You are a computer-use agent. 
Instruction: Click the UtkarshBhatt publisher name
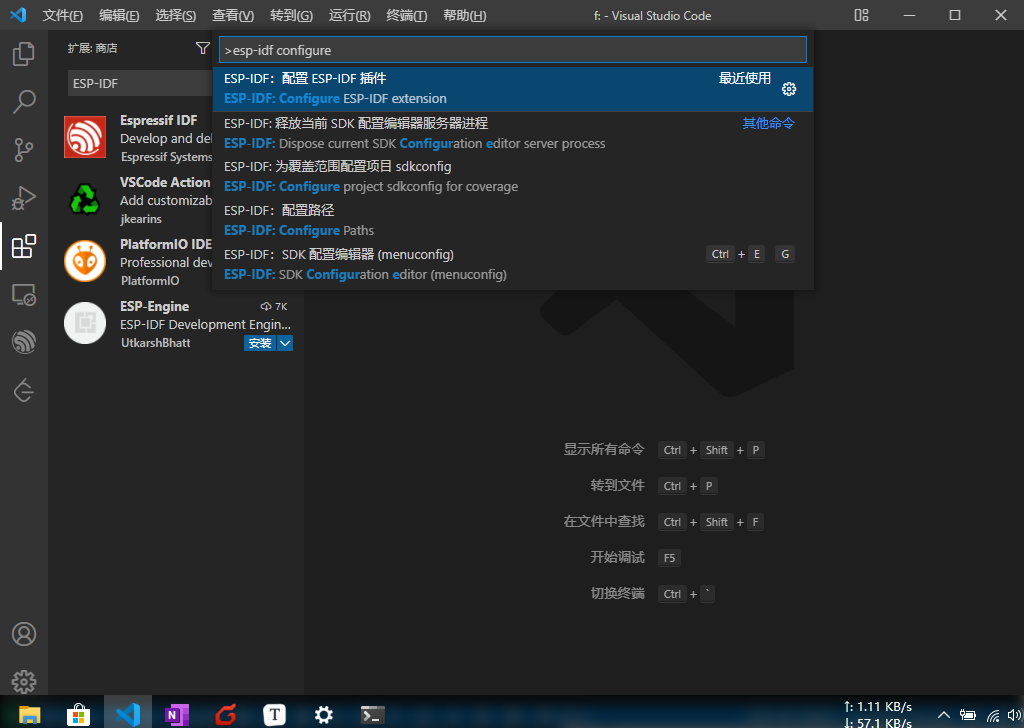(x=155, y=343)
